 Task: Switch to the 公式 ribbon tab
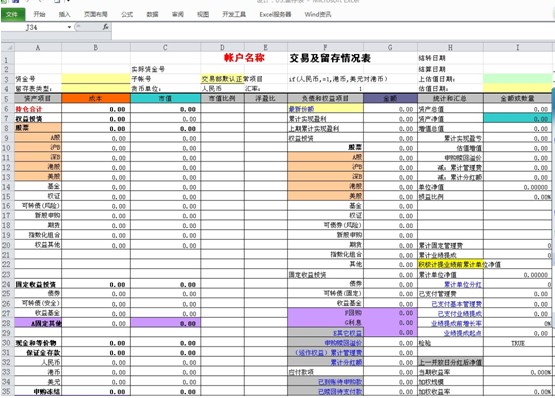[x=127, y=15]
